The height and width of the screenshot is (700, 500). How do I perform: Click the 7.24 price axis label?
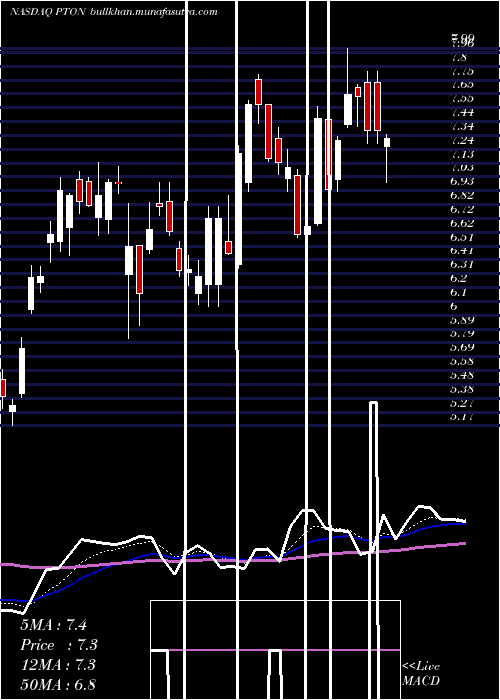[462, 140]
